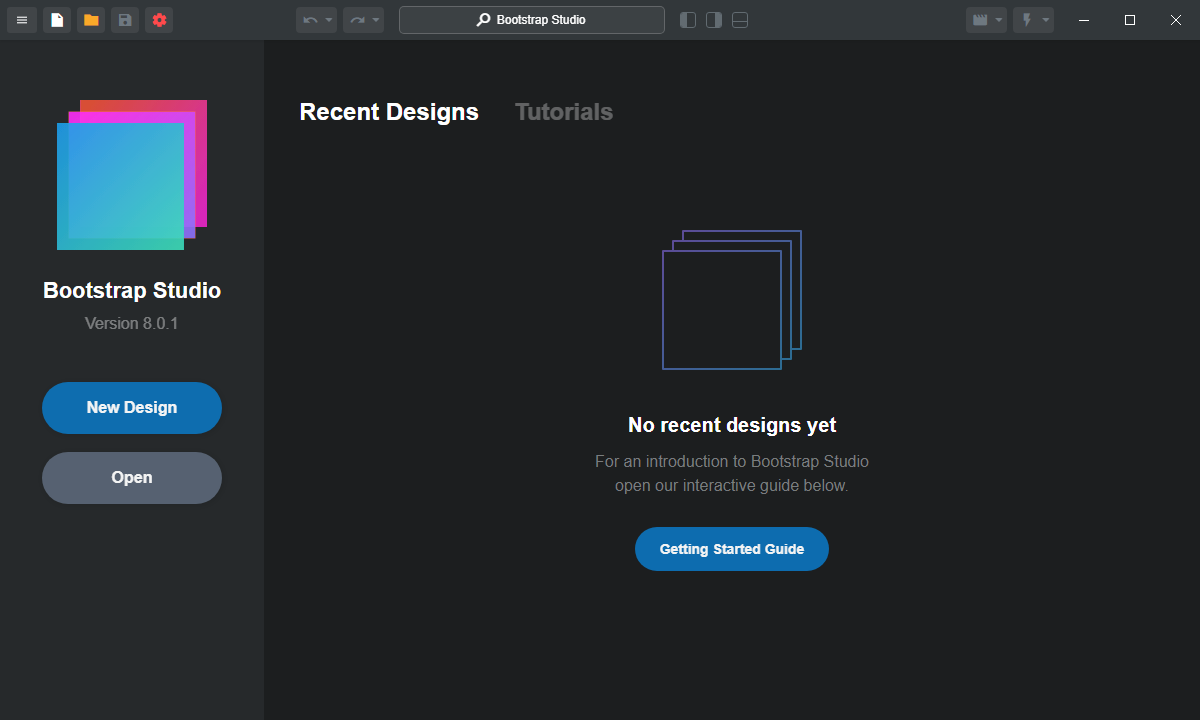
Task: Click the New Design button
Action: tap(131, 408)
